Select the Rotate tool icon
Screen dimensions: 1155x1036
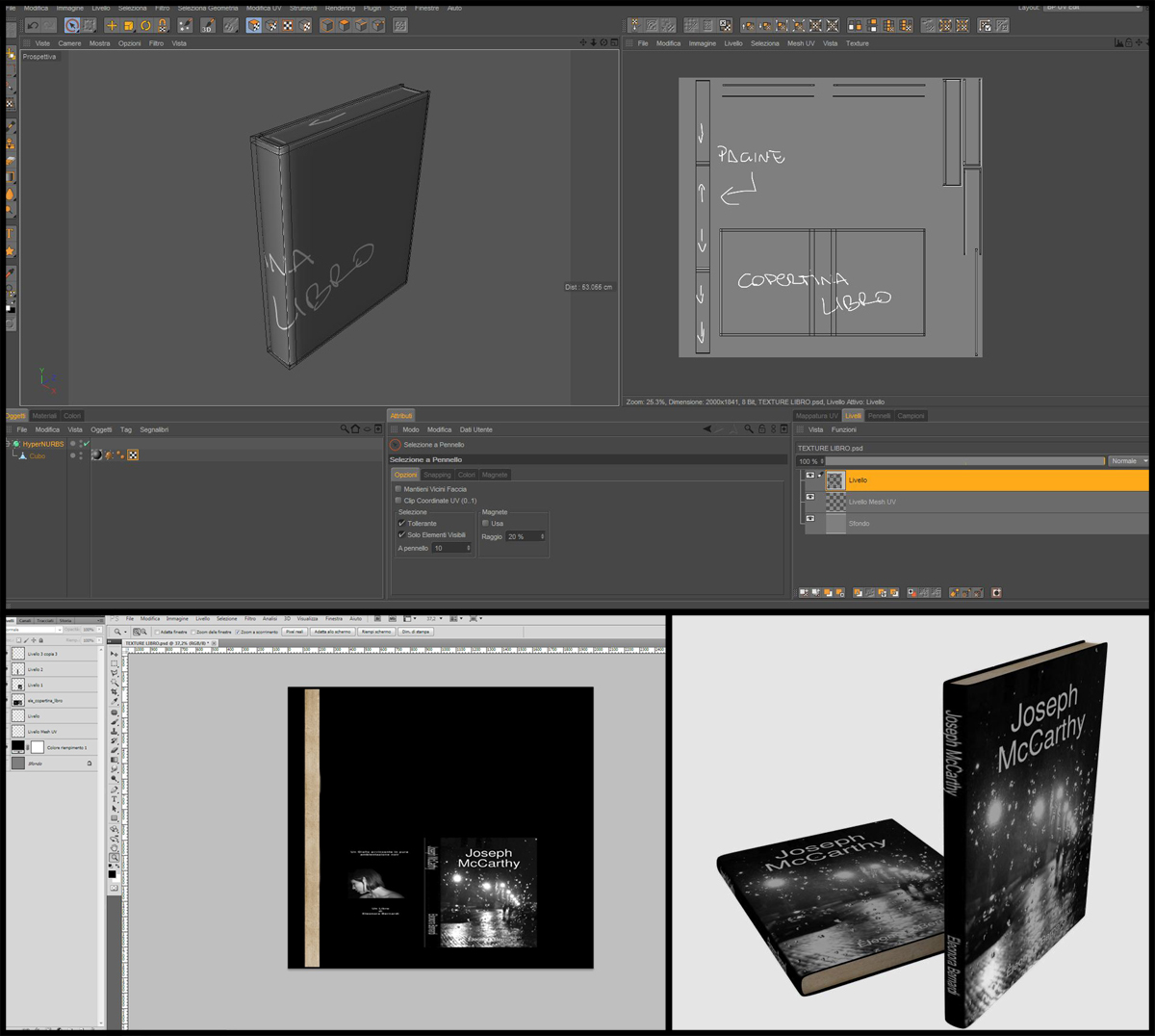(145, 26)
